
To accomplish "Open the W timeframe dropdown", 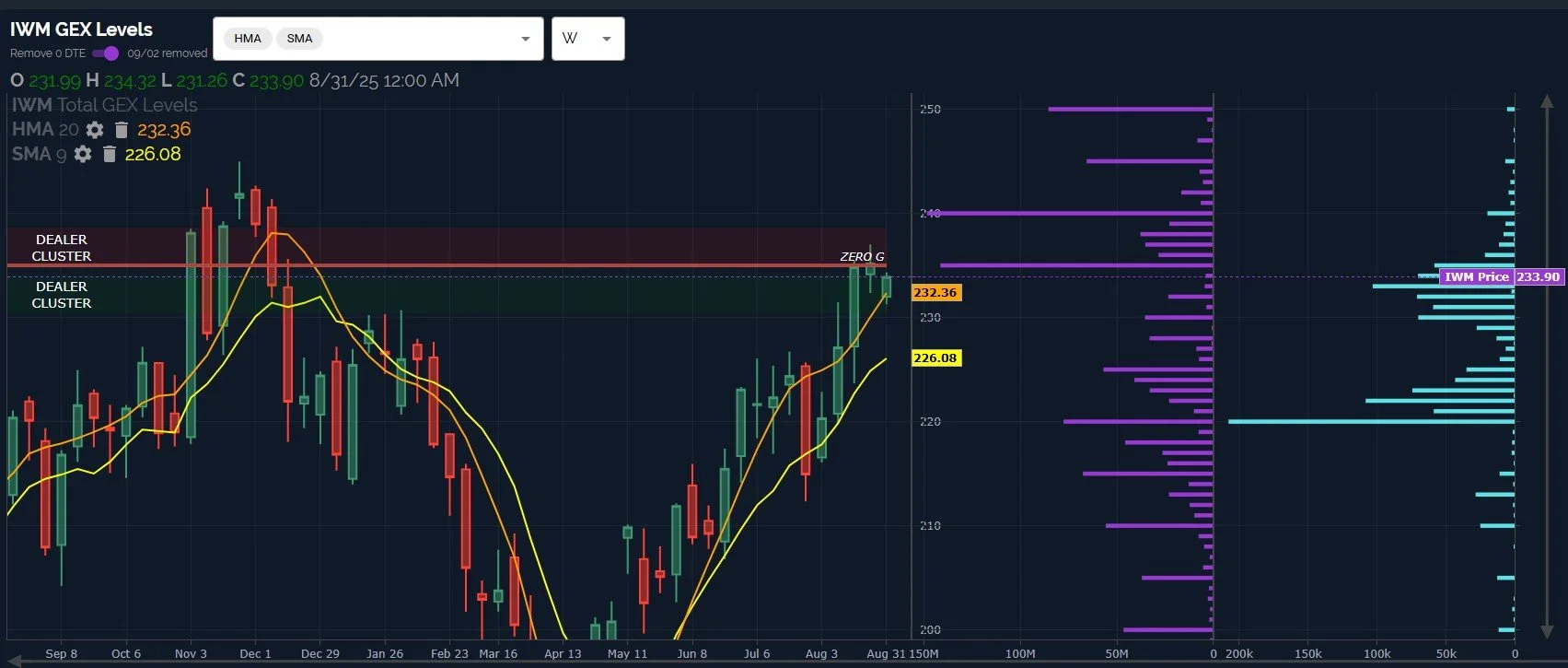I will tap(588, 39).
